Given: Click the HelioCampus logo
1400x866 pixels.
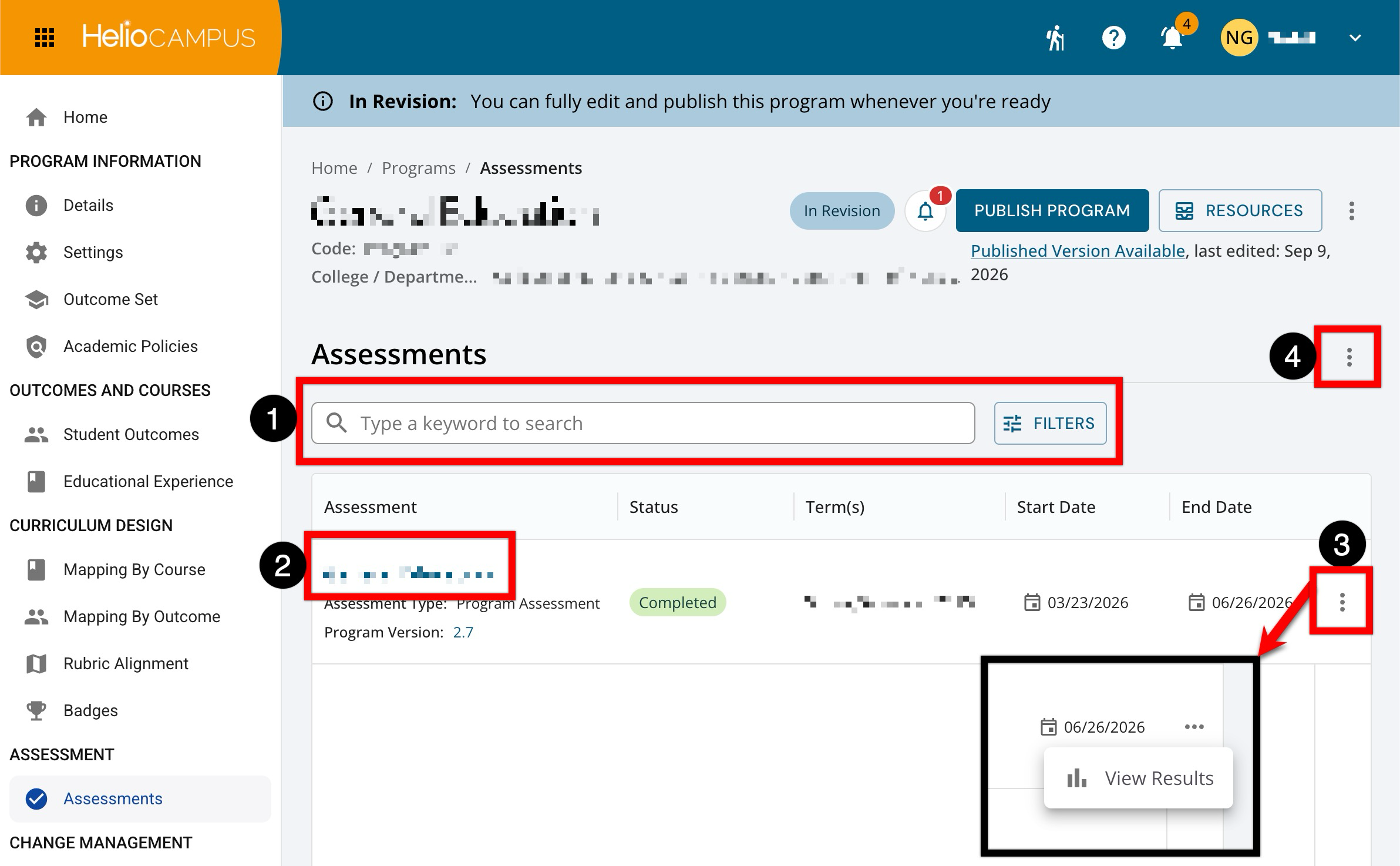Looking at the screenshot, I should tap(169, 36).
